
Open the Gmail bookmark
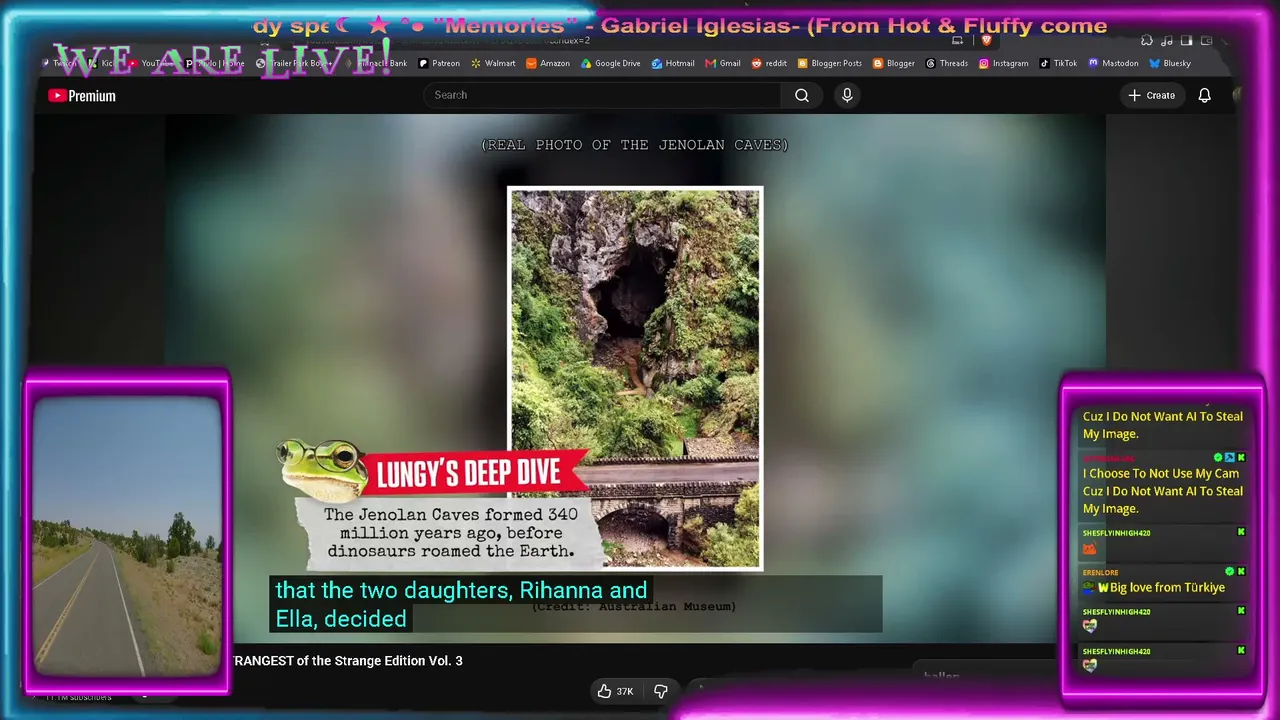[723, 63]
